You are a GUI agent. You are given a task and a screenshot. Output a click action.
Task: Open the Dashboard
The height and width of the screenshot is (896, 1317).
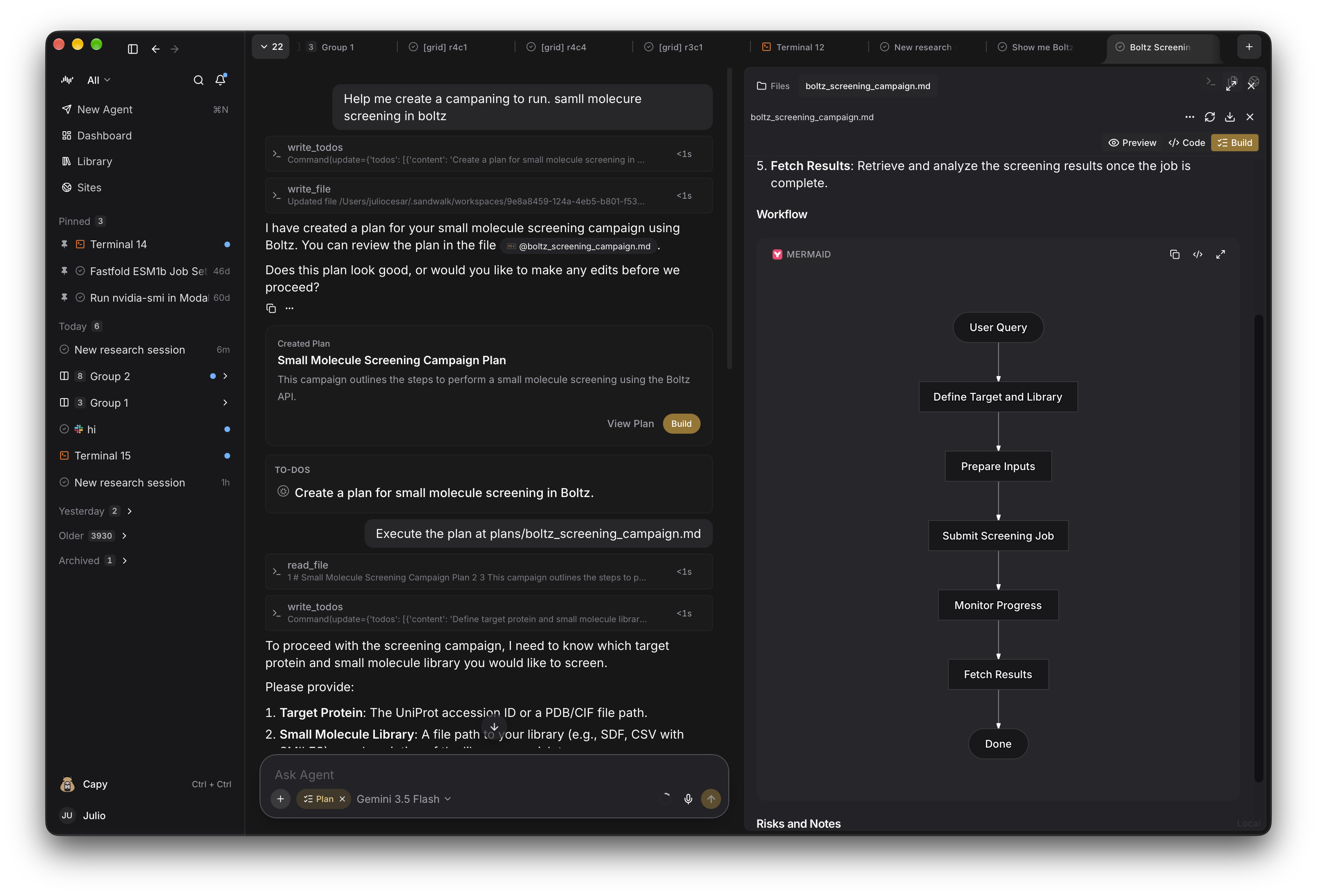pos(145,135)
